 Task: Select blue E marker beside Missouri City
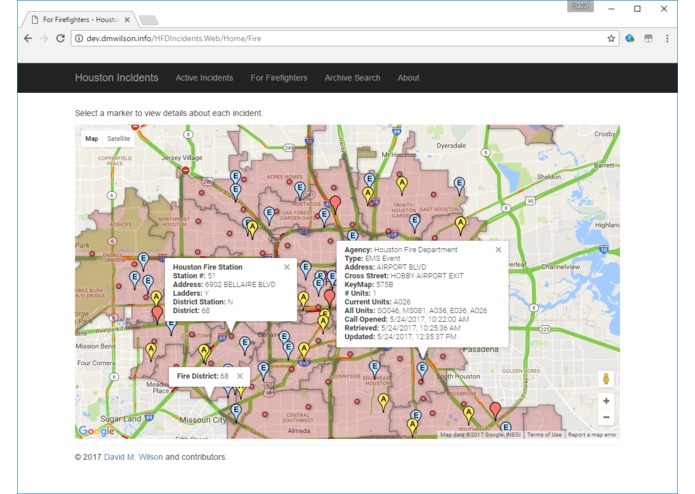pos(236,412)
